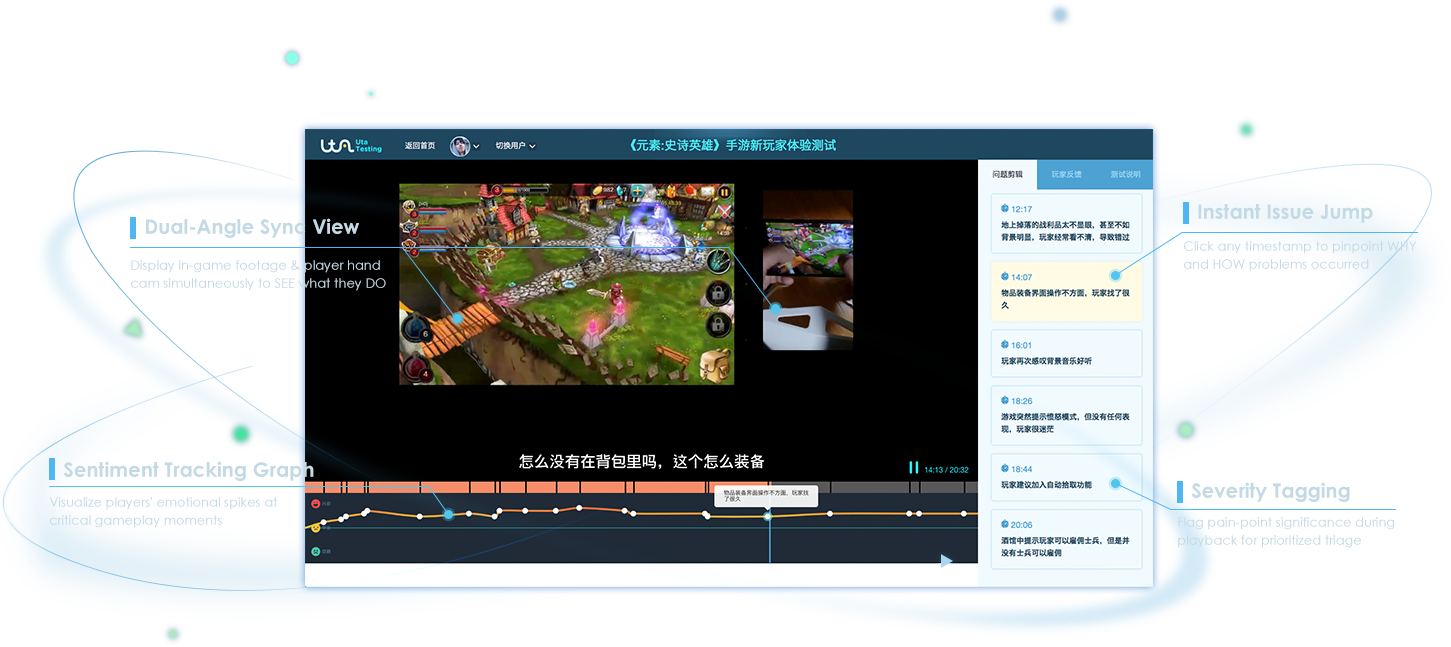Switch to the 问题剪辑 tab
This screenshot has width=1451, height=647.
coord(1007,174)
